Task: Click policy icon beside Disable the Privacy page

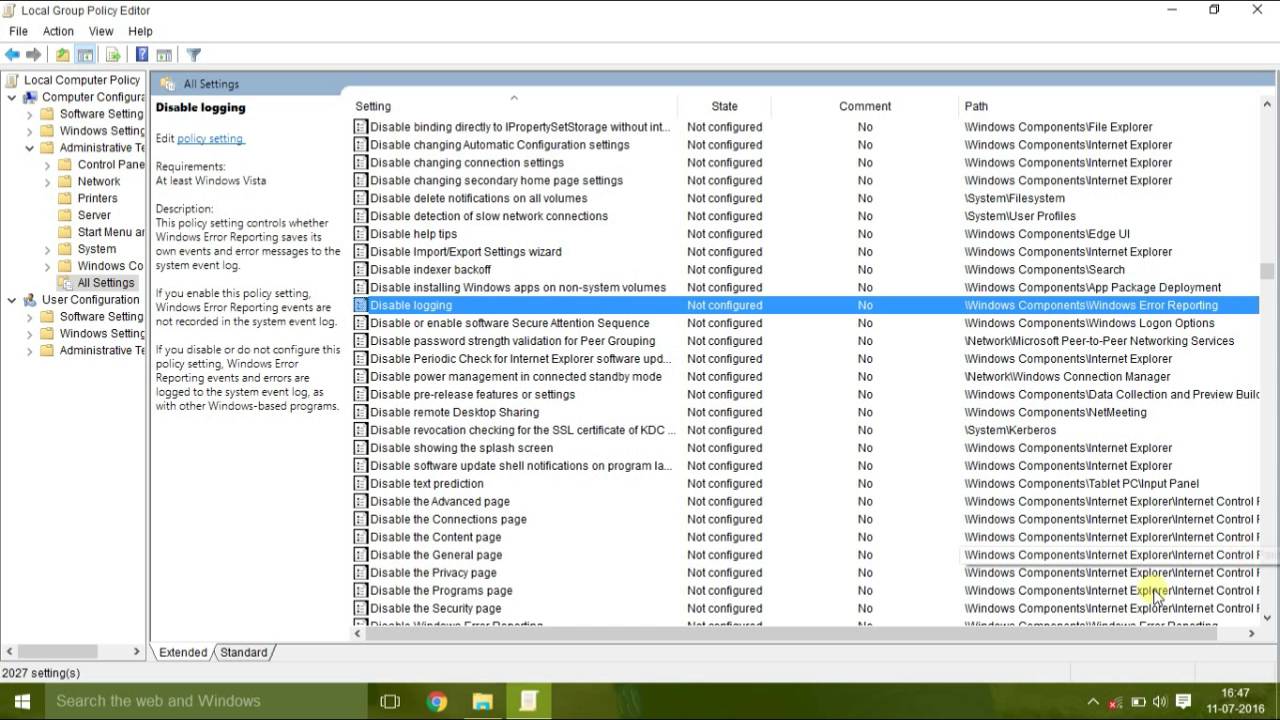Action: click(361, 573)
